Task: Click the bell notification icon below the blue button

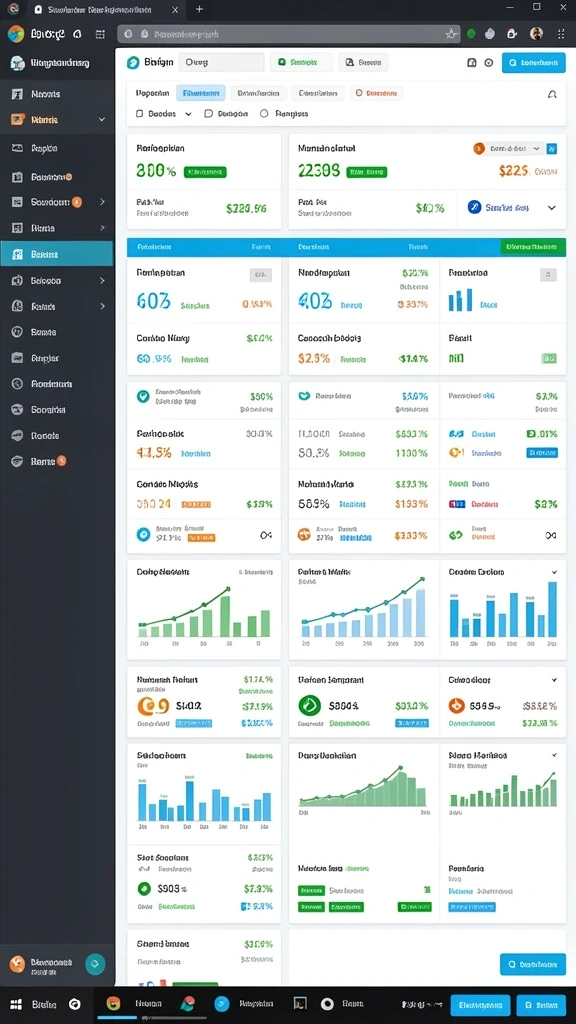Action: tap(552, 94)
